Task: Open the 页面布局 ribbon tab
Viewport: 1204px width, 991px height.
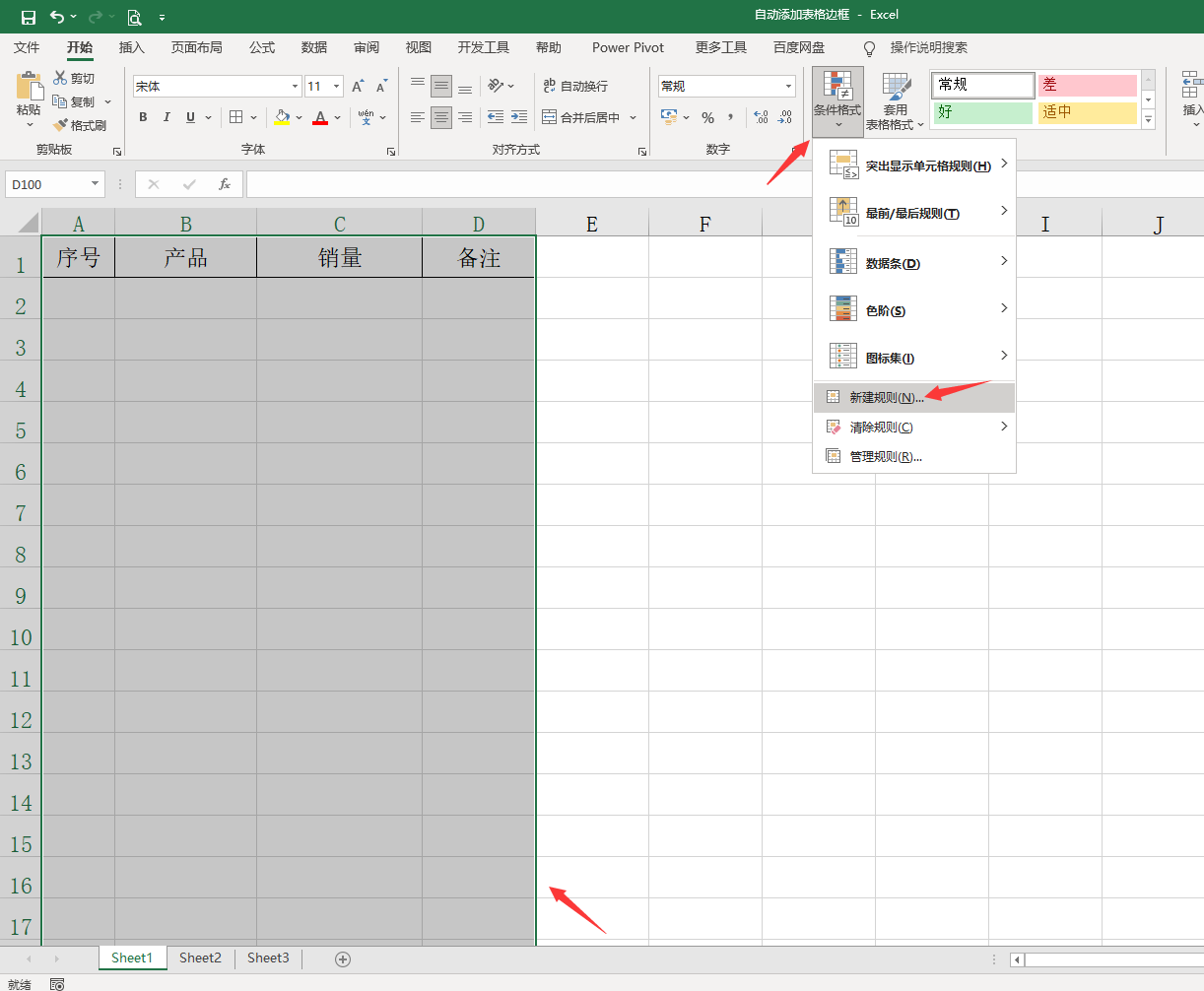Action: pyautogui.click(x=197, y=47)
